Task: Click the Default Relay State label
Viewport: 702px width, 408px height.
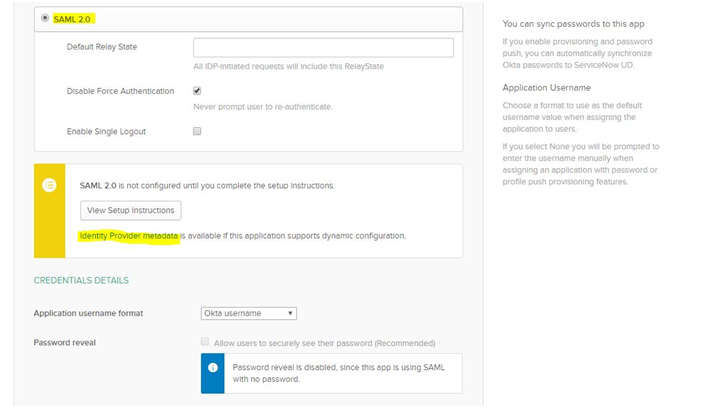Action: point(102,47)
